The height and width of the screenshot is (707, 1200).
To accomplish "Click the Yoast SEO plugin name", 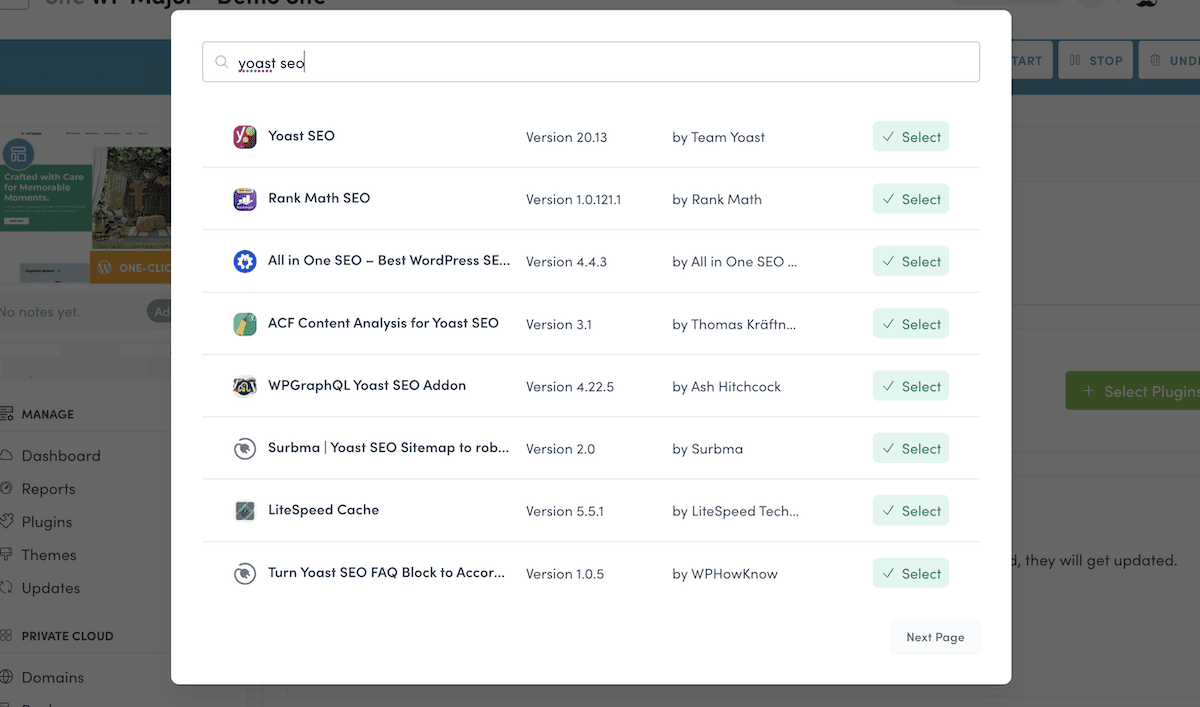I will point(301,136).
